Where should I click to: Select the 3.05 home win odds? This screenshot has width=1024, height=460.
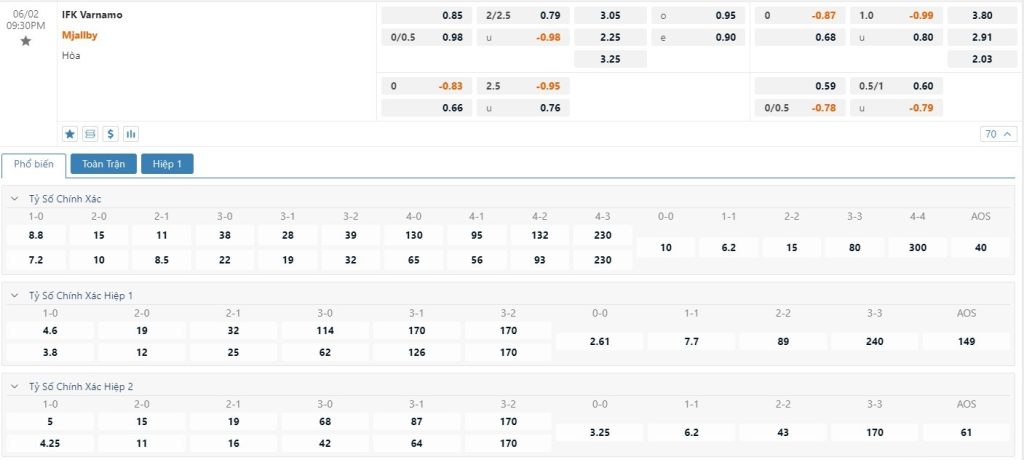coord(609,16)
